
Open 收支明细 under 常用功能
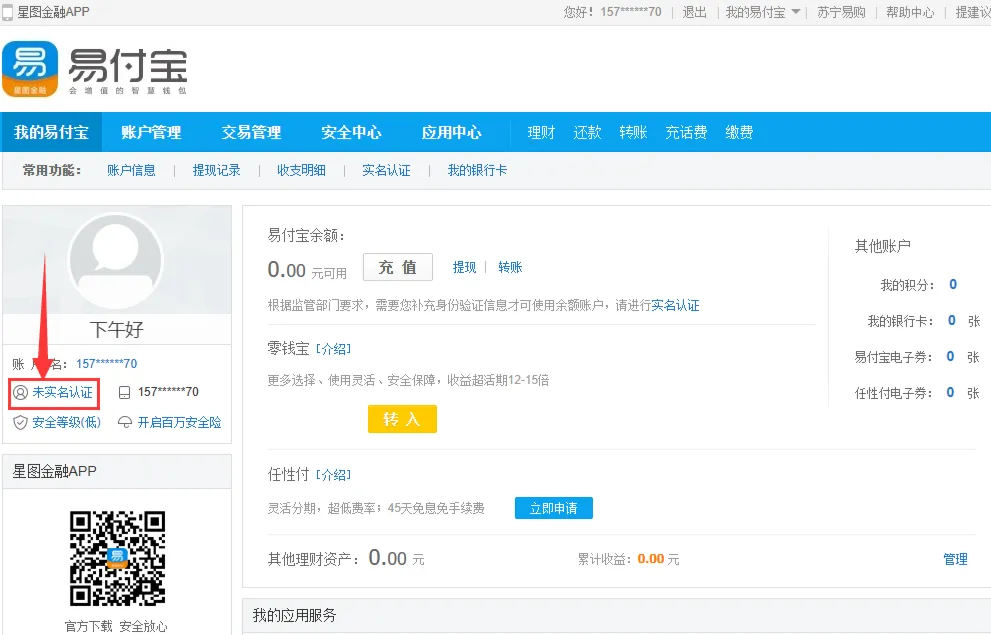(301, 170)
